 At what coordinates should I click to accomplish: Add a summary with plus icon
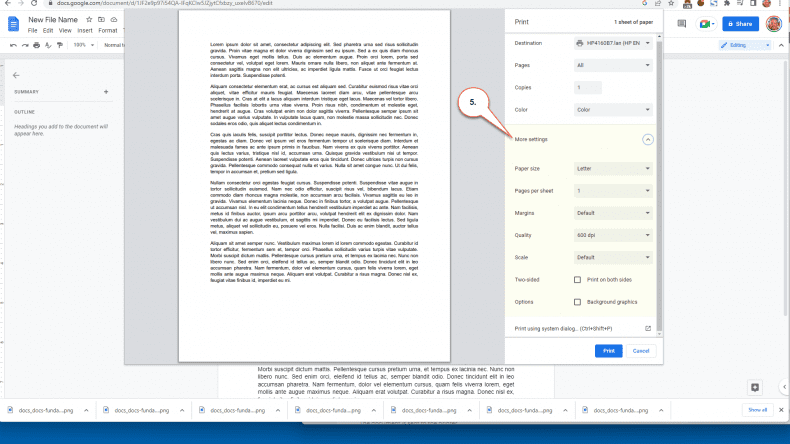[x=106, y=92]
